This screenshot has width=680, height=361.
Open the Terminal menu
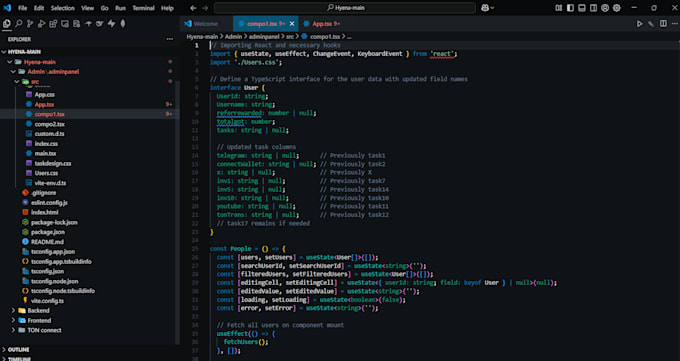coord(143,8)
